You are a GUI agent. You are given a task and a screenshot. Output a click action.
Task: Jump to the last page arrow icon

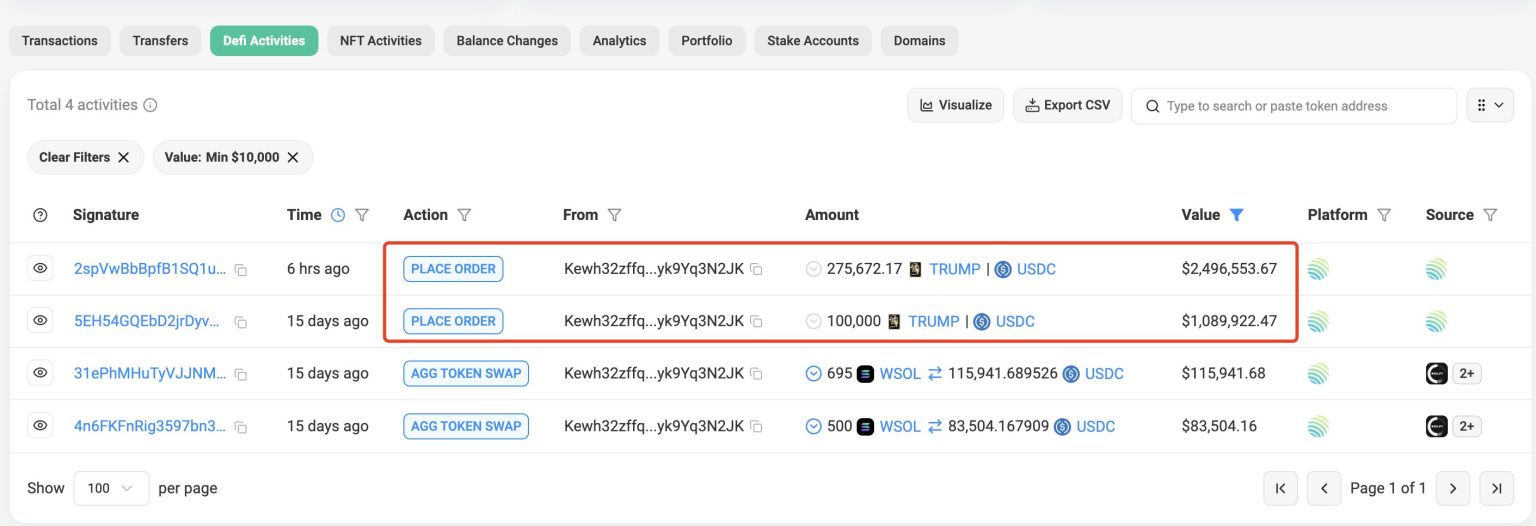[x=1496, y=488]
